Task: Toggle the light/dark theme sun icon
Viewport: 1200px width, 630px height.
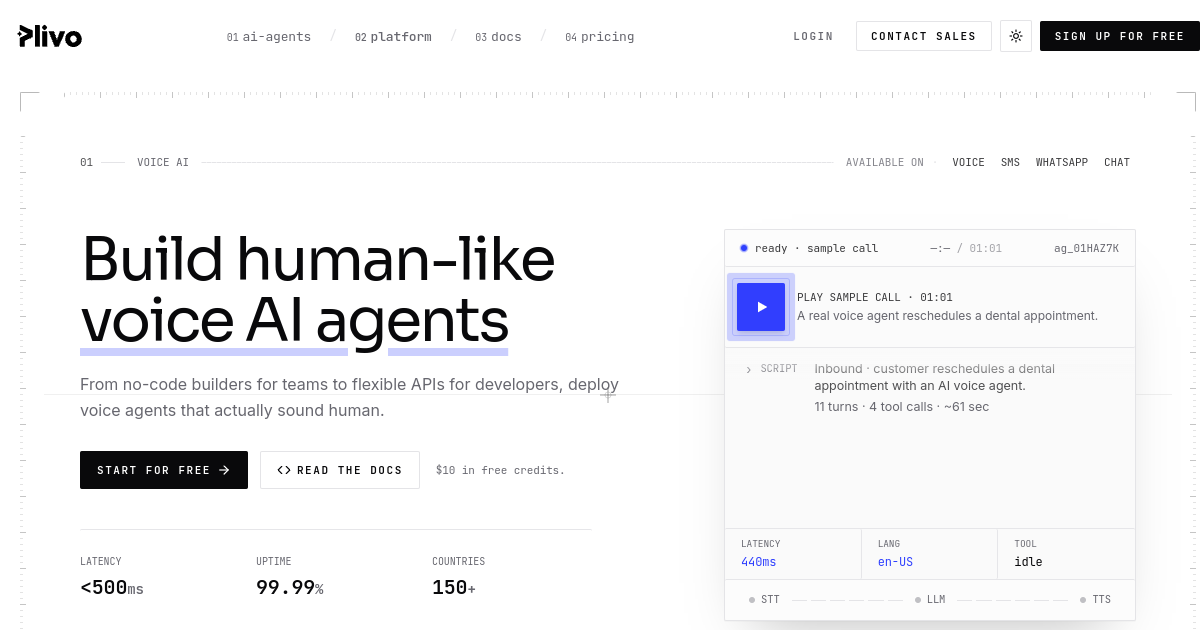Action: tap(1016, 36)
